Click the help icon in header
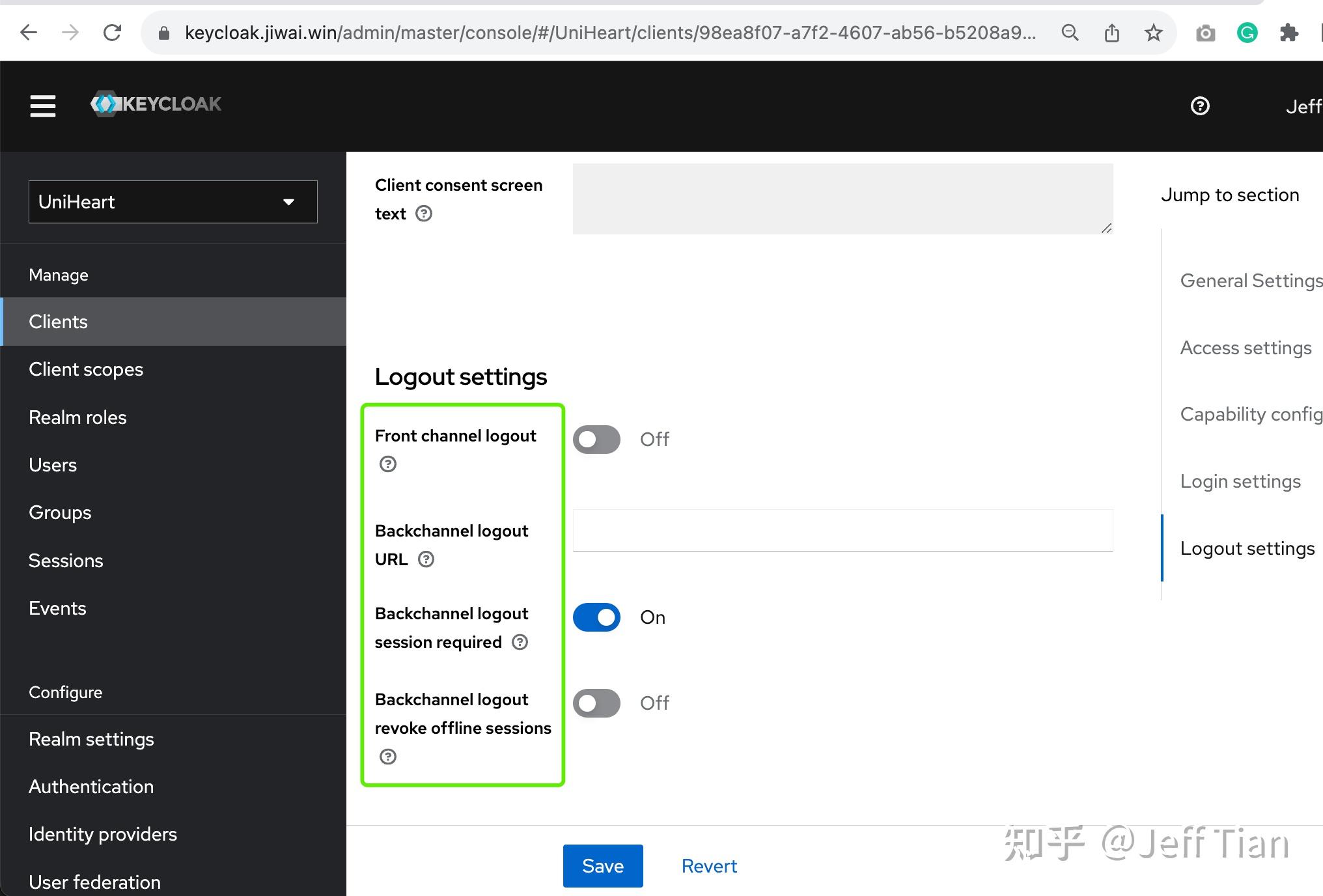This screenshot has height=896, width=1323. [x=1199, y=106]
